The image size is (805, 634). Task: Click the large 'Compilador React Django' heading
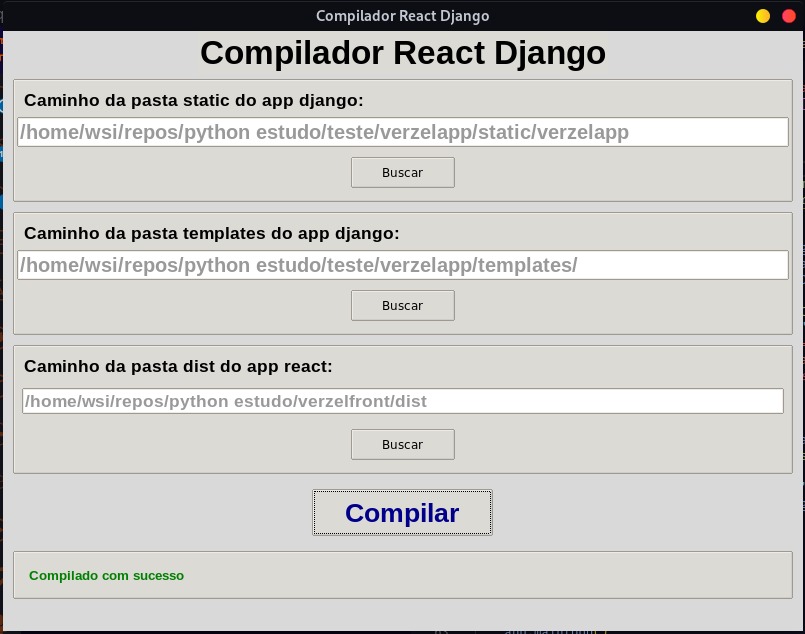[x=402, y=53]
